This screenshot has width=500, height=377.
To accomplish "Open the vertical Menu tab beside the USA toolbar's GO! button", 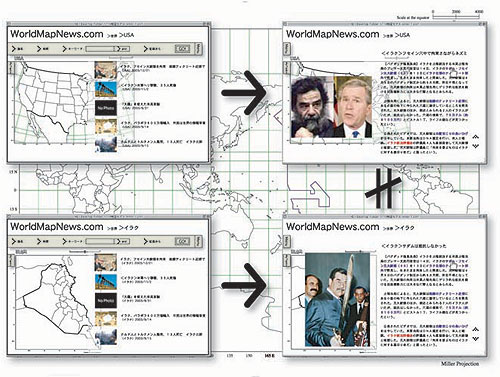I will tap(199, 49).
